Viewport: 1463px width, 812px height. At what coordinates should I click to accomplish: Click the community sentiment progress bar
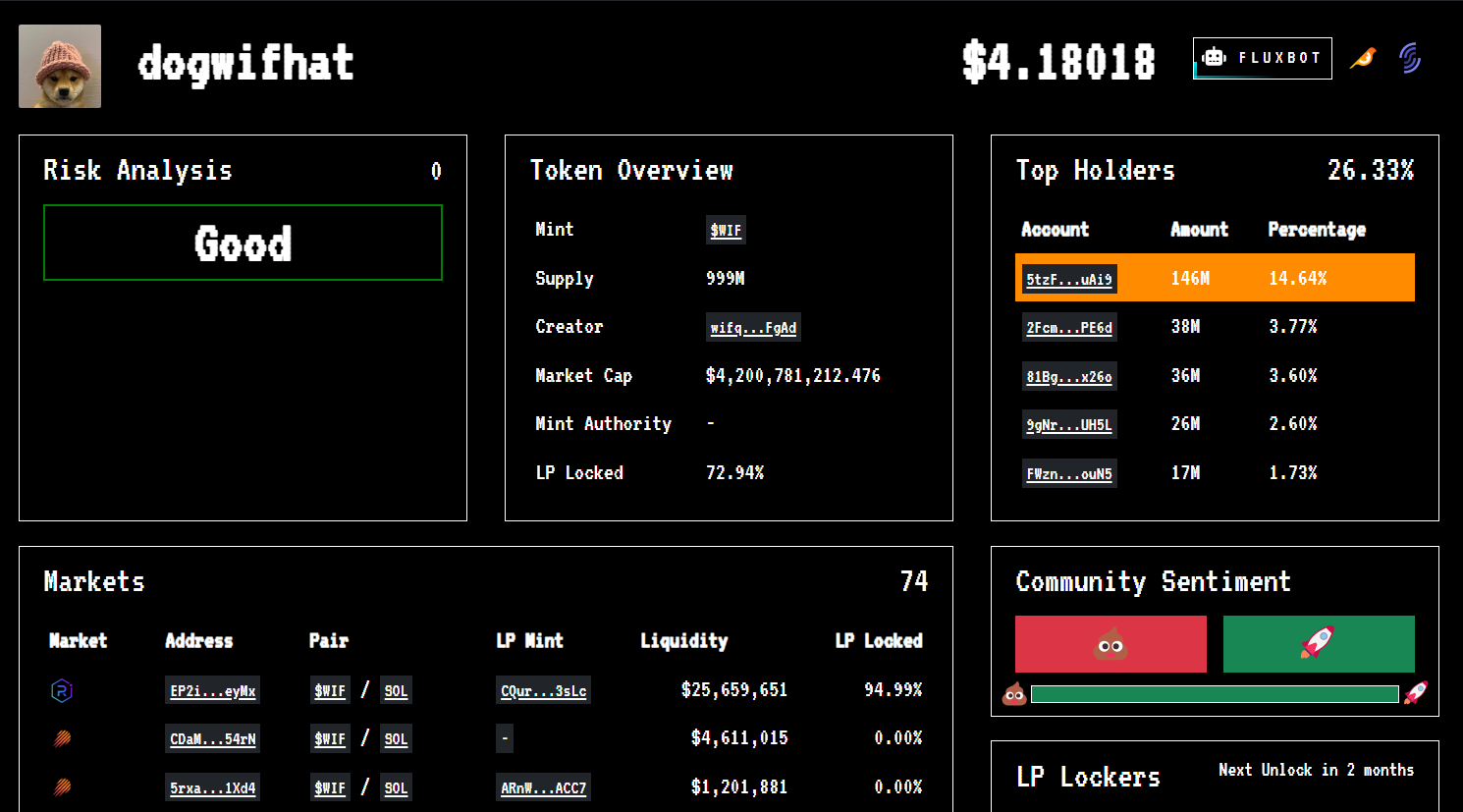coord(1215,694)
